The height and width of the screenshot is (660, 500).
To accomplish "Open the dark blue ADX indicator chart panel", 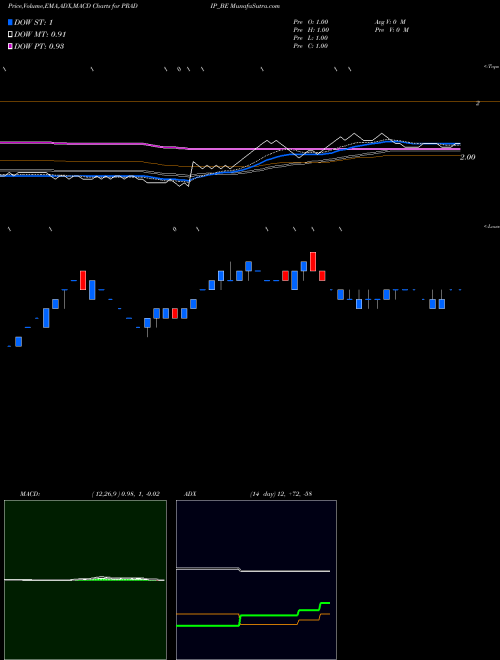I will (x=256, y=580).
